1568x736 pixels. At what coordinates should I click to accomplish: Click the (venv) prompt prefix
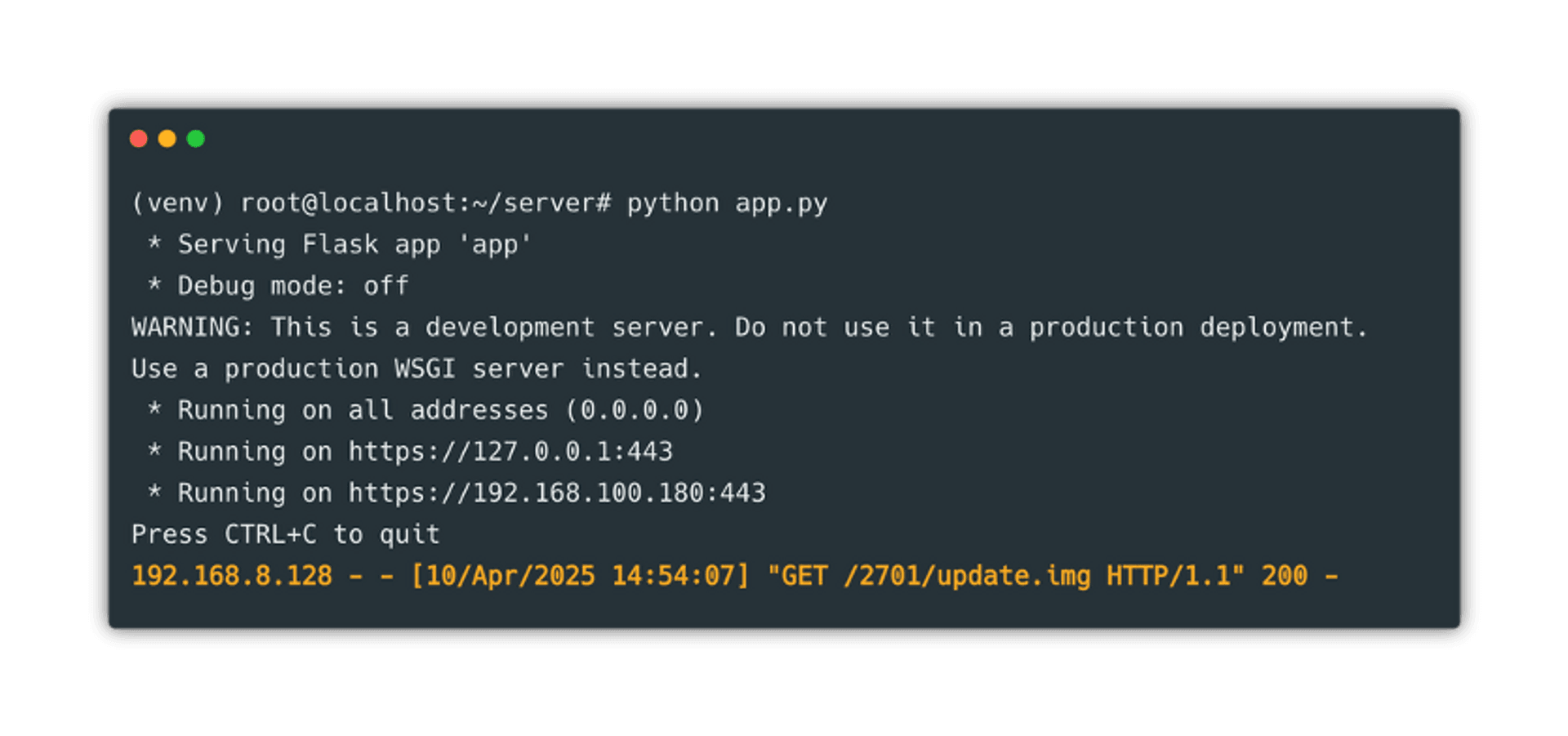pos(177,203)
